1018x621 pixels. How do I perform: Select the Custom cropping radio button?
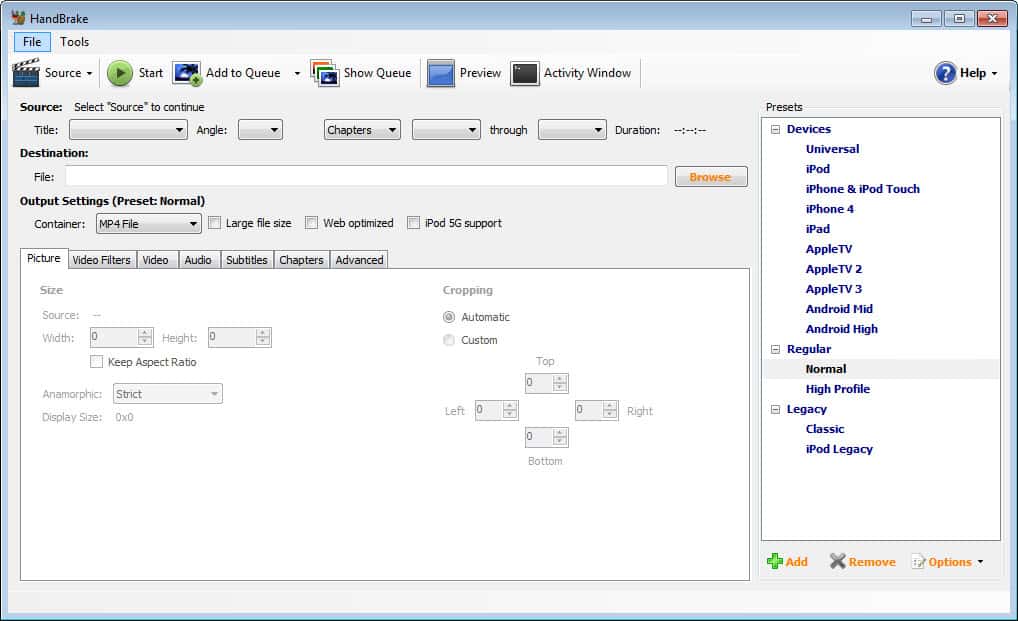coord(449,340)
